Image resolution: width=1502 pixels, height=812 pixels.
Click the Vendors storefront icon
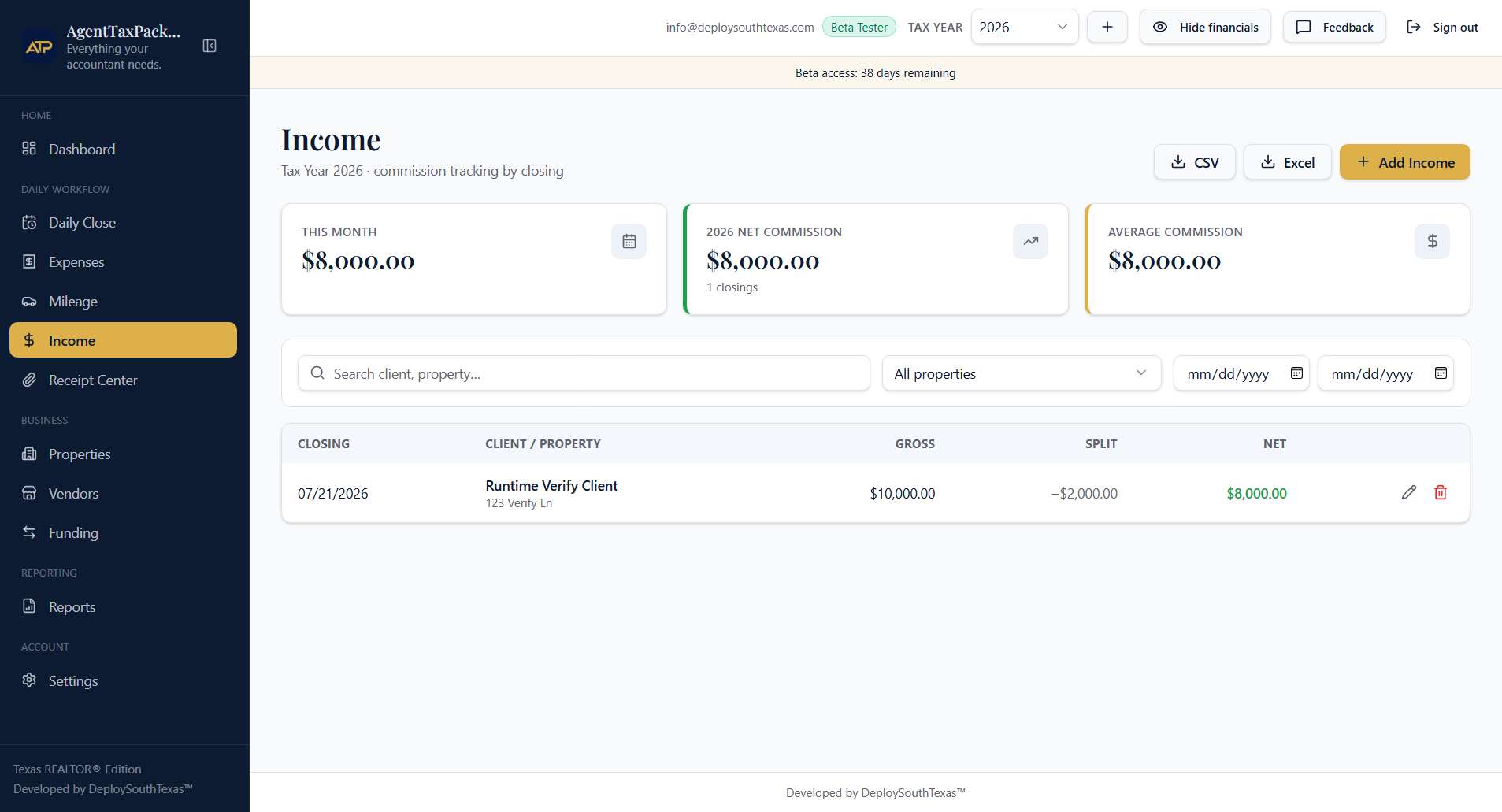[29, 493]
